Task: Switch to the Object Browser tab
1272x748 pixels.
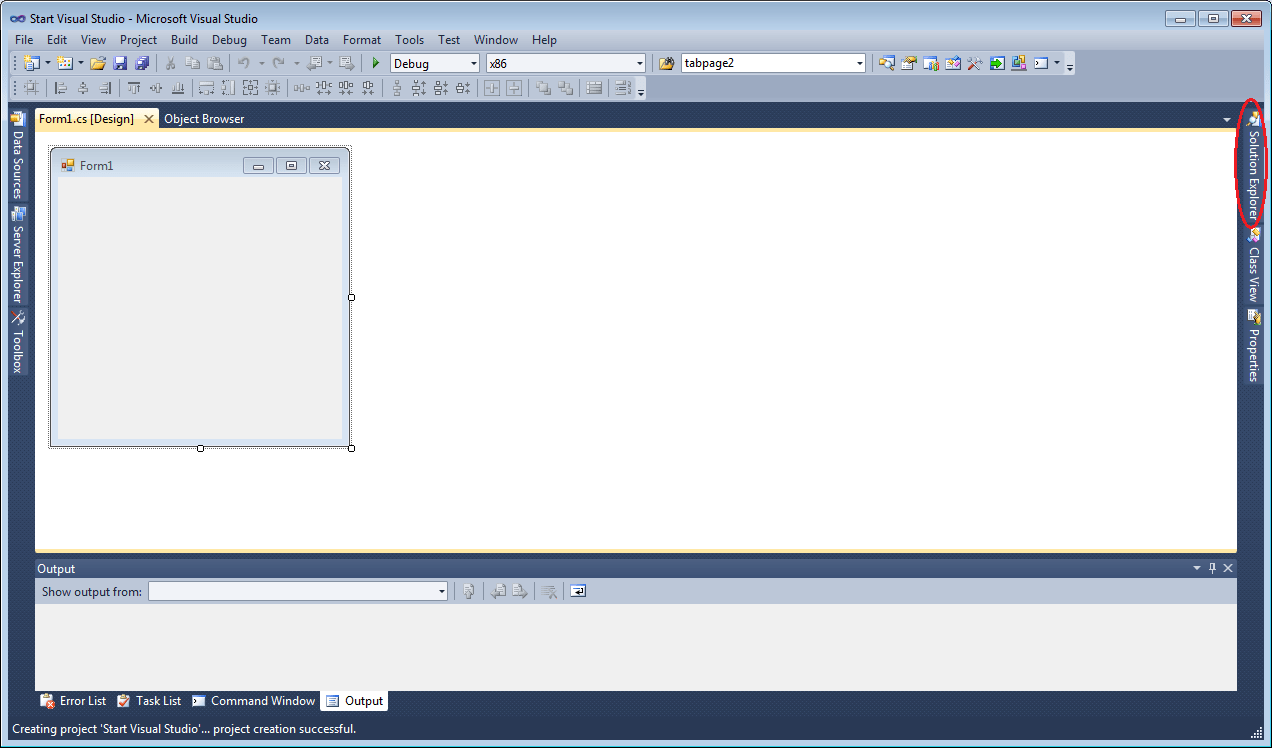Action: click(204, 119)
